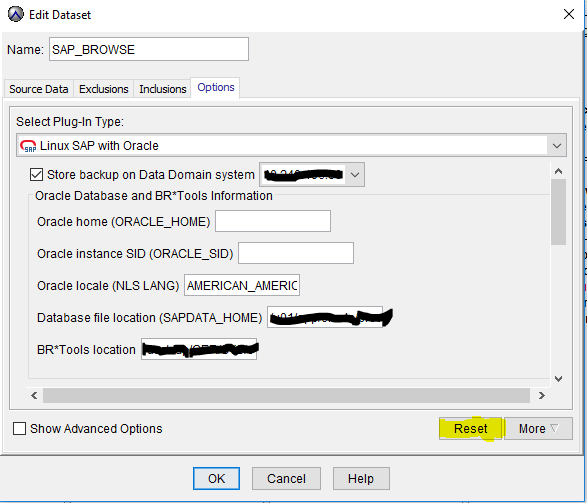Switch to the Inclusions tab
Viewport: 587px width, 503px height.
click(x=162, y=89)
